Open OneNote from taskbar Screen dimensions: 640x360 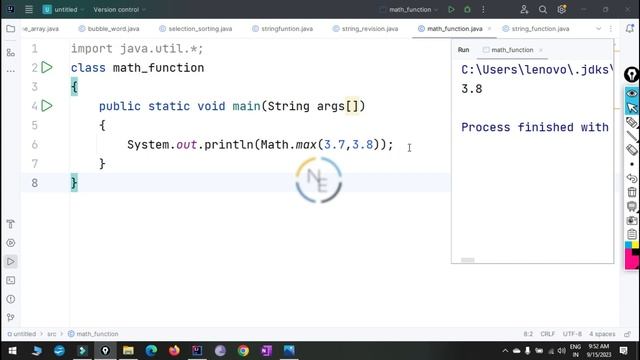click(266, 351)
